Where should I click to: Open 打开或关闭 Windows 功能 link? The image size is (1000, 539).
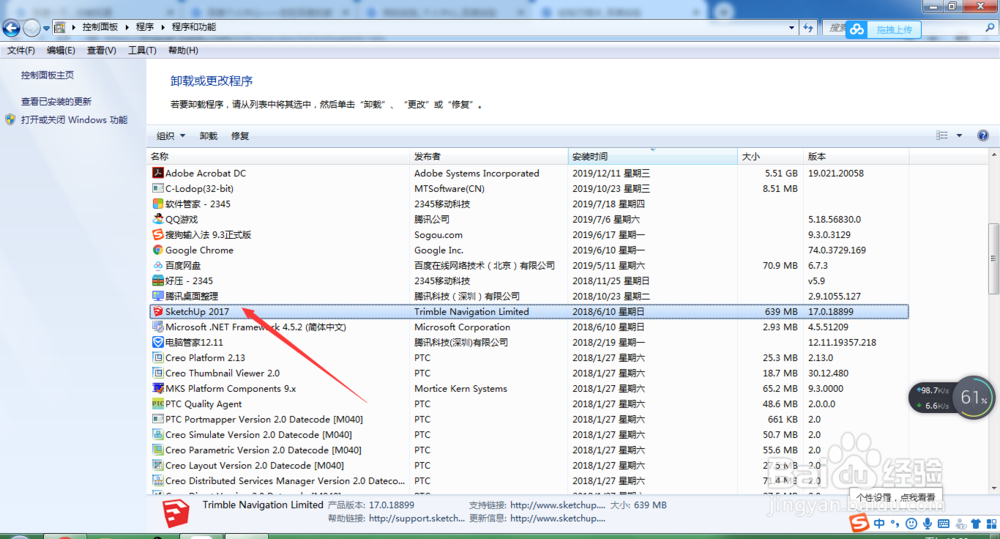pos(74,120)
